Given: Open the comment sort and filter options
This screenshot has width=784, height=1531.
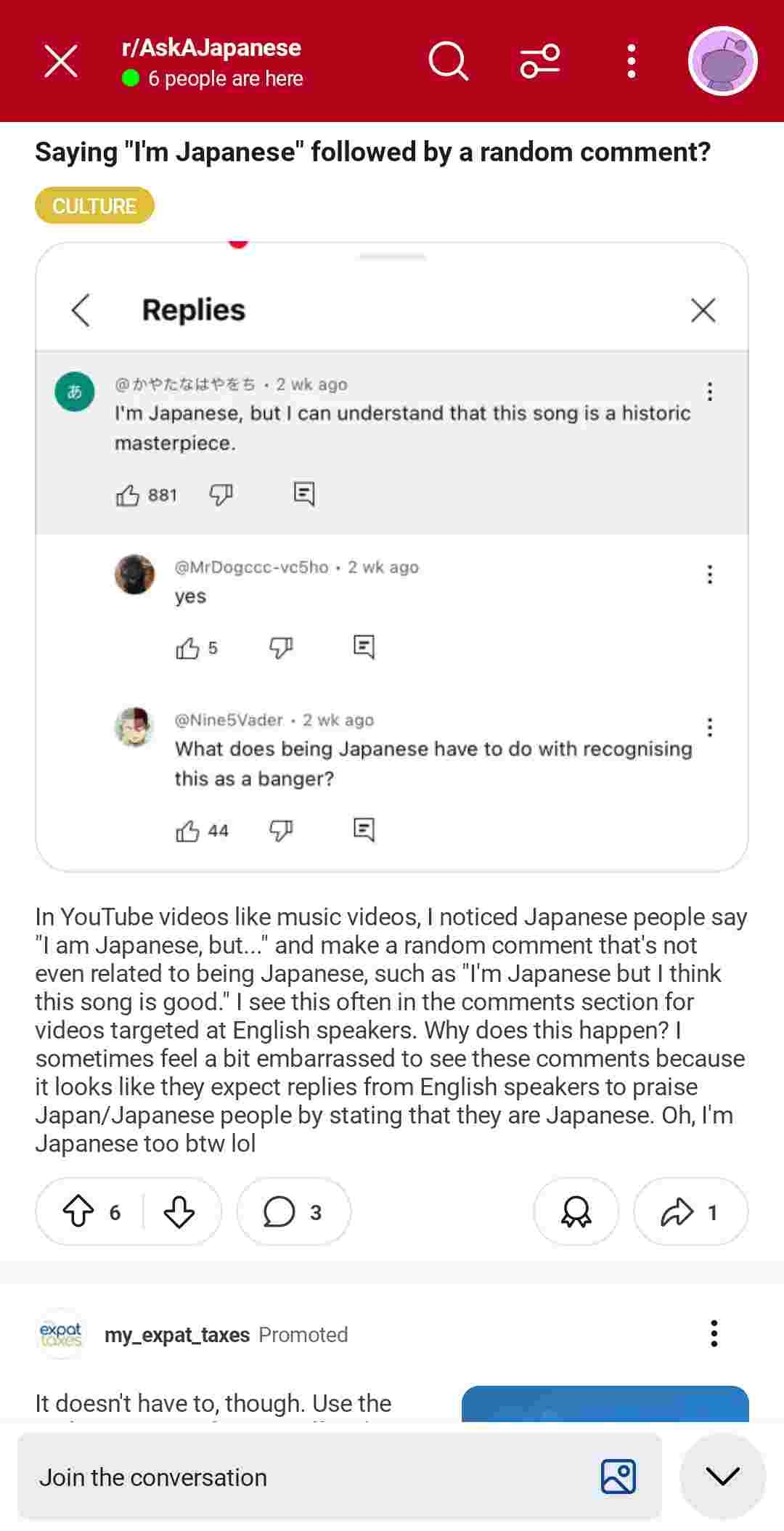Looking at the screenshot, I should tap(540, 60).
